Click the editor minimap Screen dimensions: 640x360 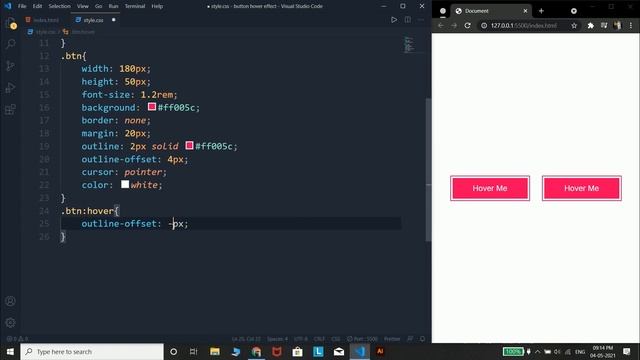(x=409, y=45)
